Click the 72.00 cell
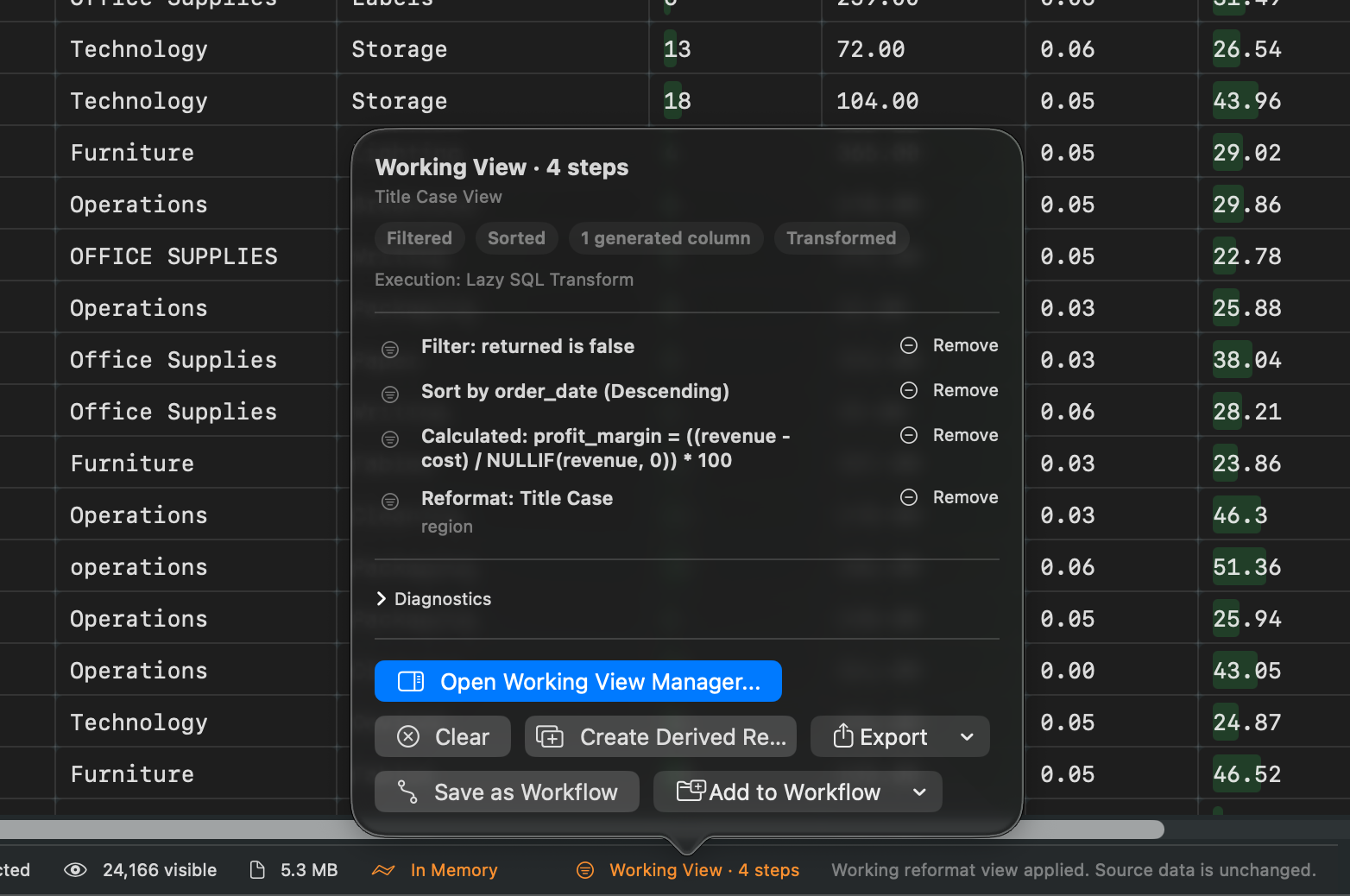The width and height of the screenshot is (1350, 896). point(924,49)
